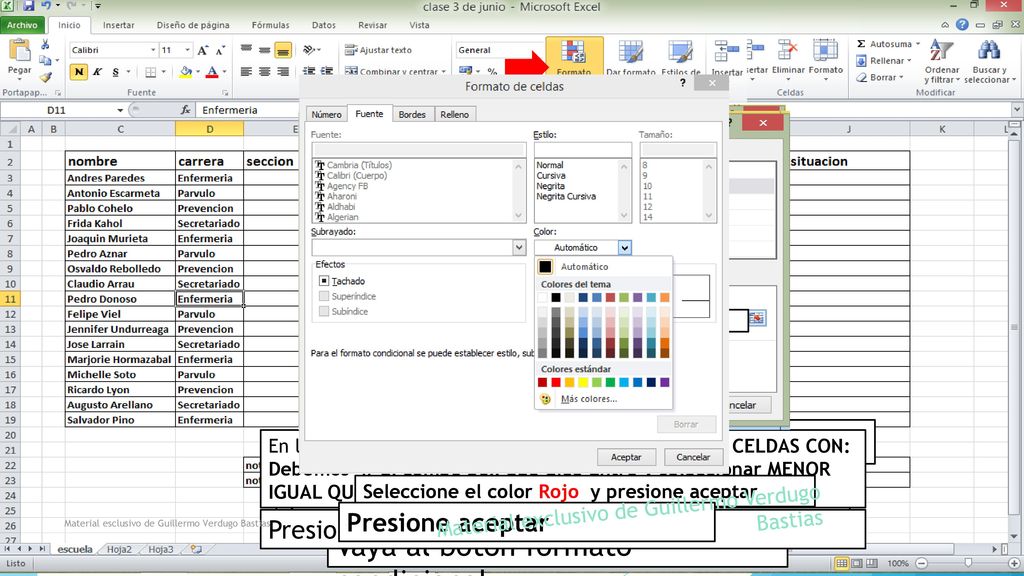
Task: Open the Rellenar fill menu
Action: (x=883, y=61)
